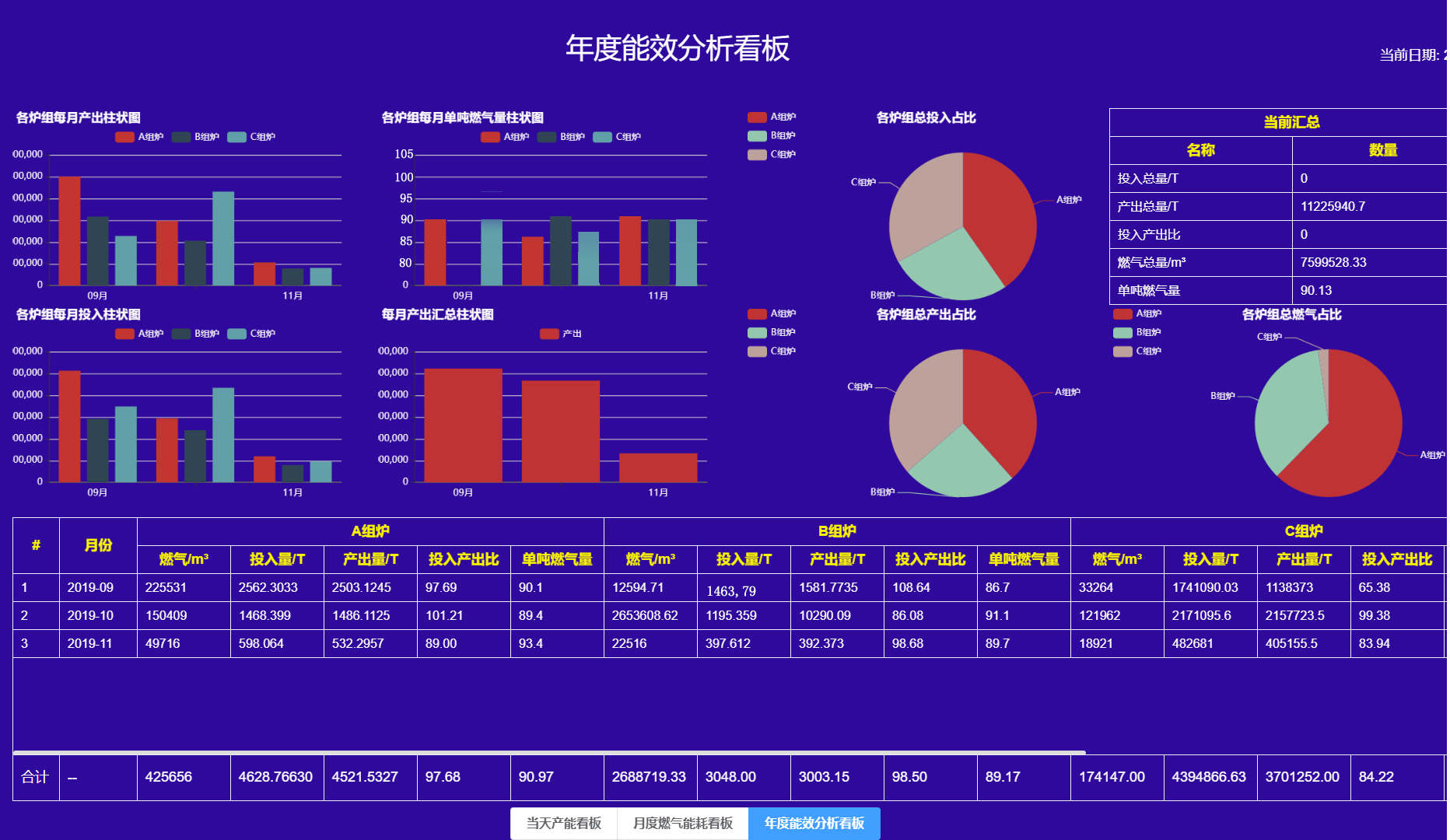
Task: Click A组炉 legend swatch of 各炉组总投入占比
Action: click(x=757, y=117)
